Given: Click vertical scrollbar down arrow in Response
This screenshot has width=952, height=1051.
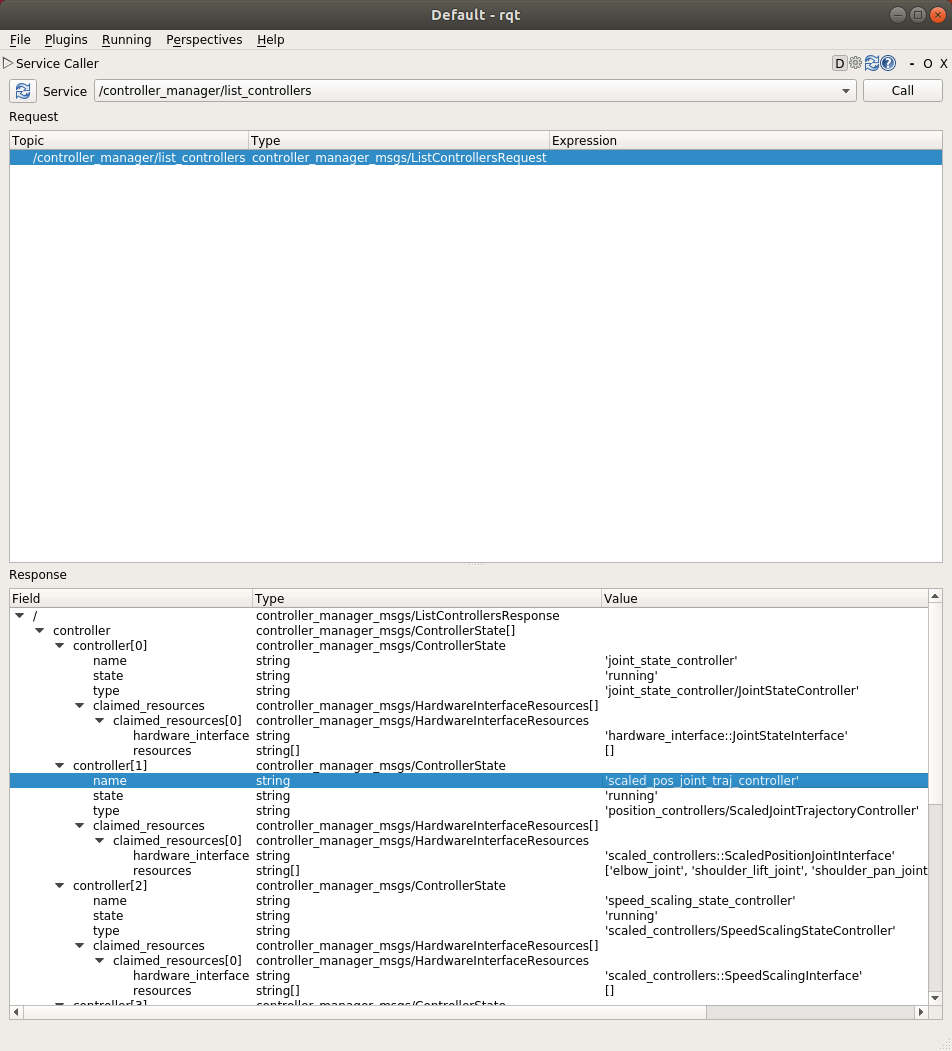Looking at the screenshot, I should point(935,998).
